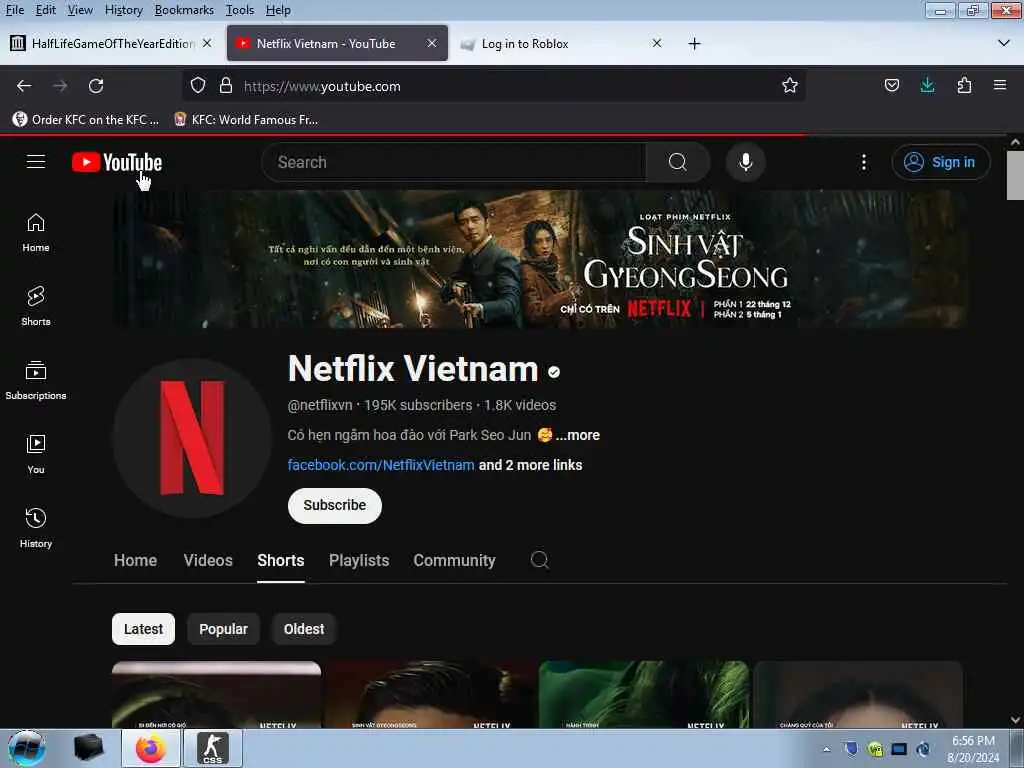Open Order KFC on the KFC bookmark
The width and height of the screenshot is (1024, 768).
pyautogui.click(x=86, y=120)
